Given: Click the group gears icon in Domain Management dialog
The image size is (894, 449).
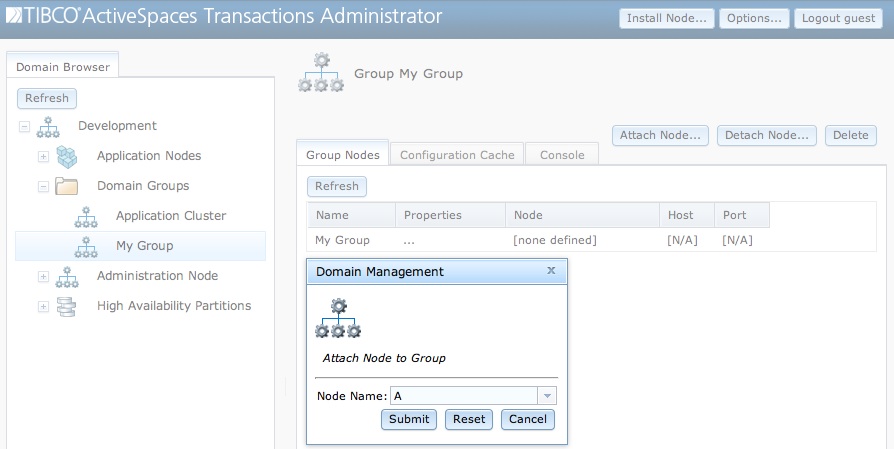Looking at the screenshot, I should pyautogui.click(x=338, y=318).
